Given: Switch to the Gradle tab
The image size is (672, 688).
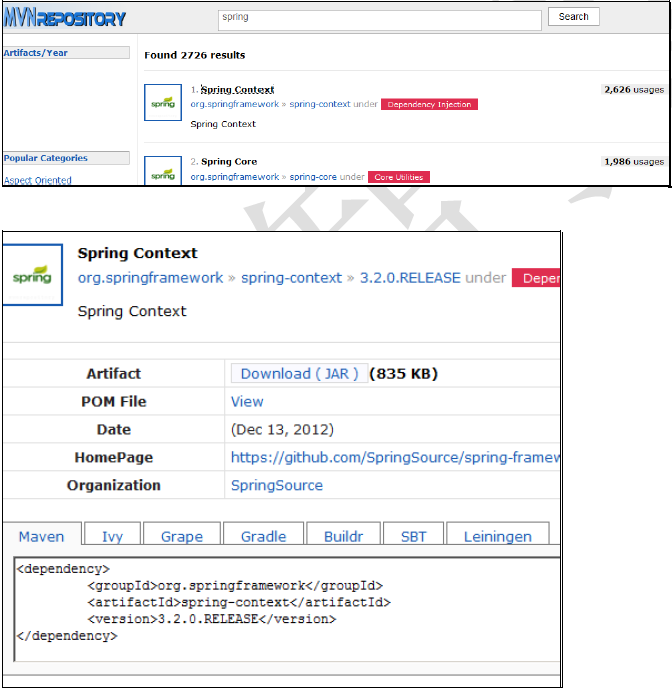Looking at the screenshot, I should point(263,536).
